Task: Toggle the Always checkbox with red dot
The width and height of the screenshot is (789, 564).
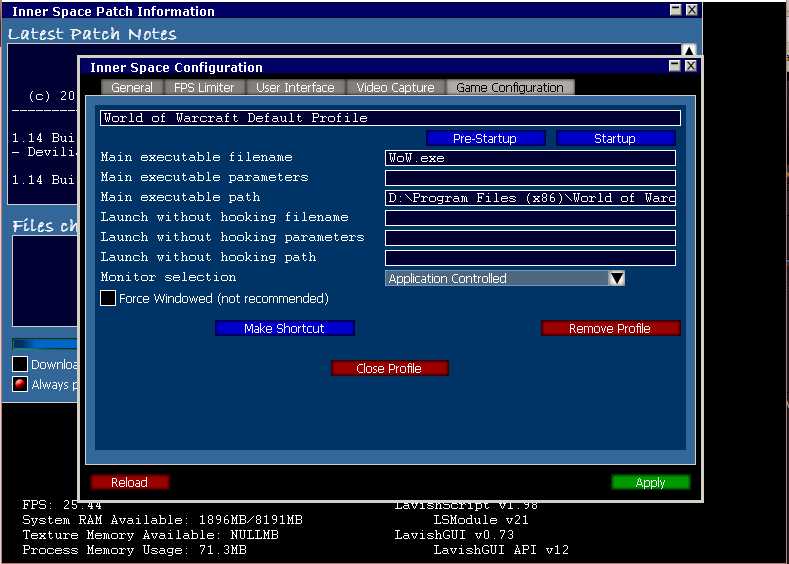Action: pos(20,384)
